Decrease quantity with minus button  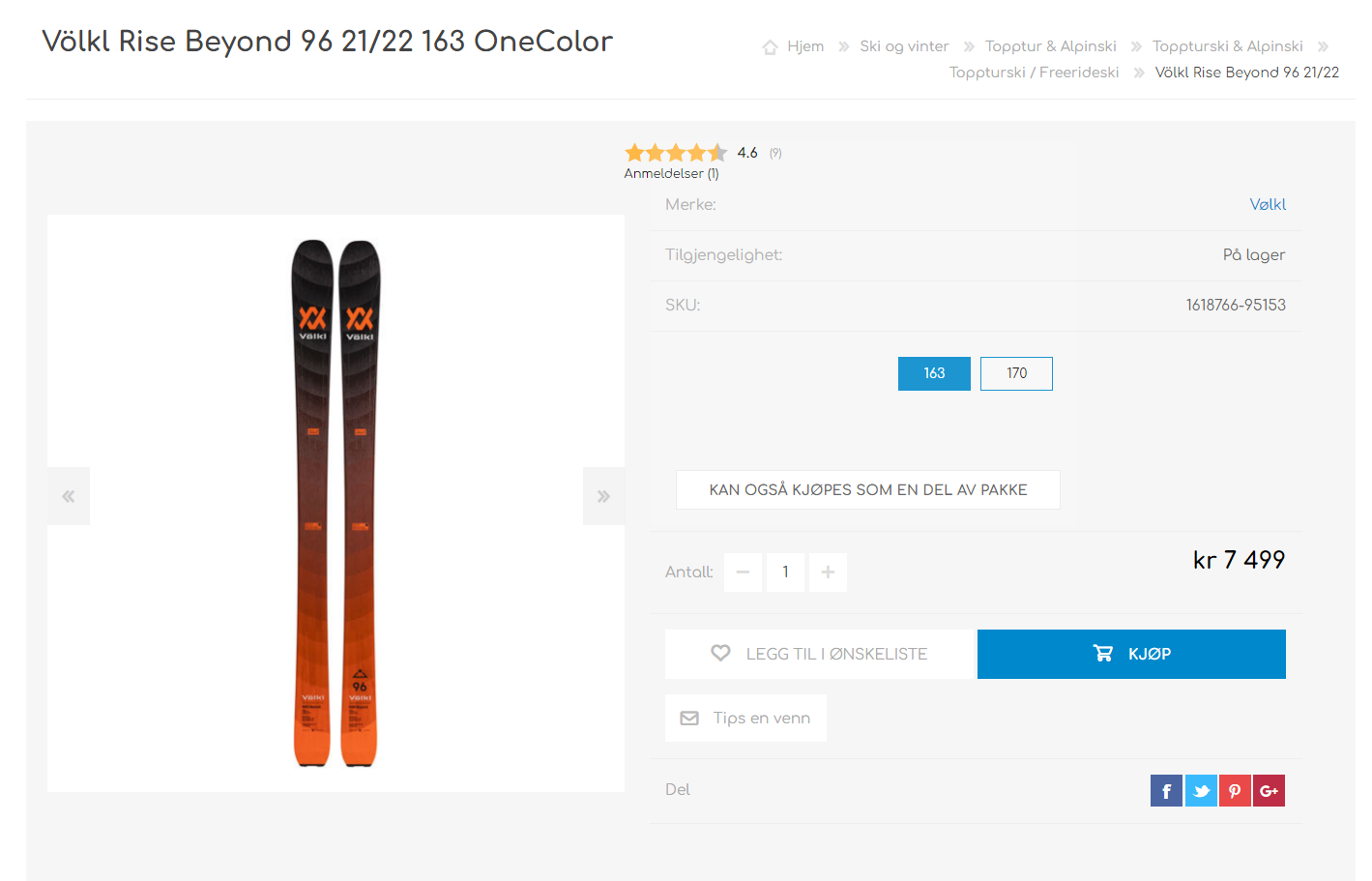click(743, 573)
